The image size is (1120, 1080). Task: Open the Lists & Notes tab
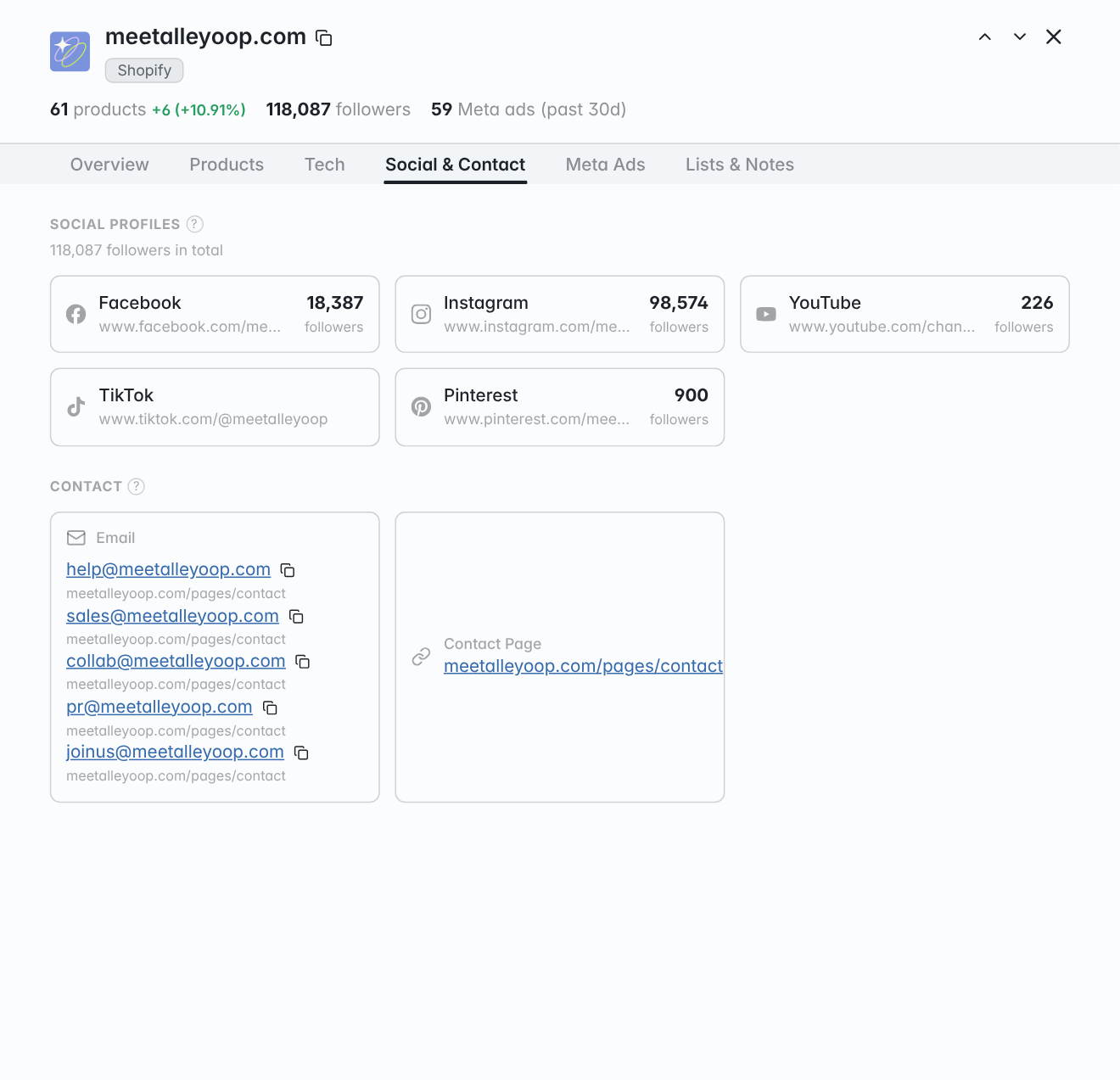[740, 165]
